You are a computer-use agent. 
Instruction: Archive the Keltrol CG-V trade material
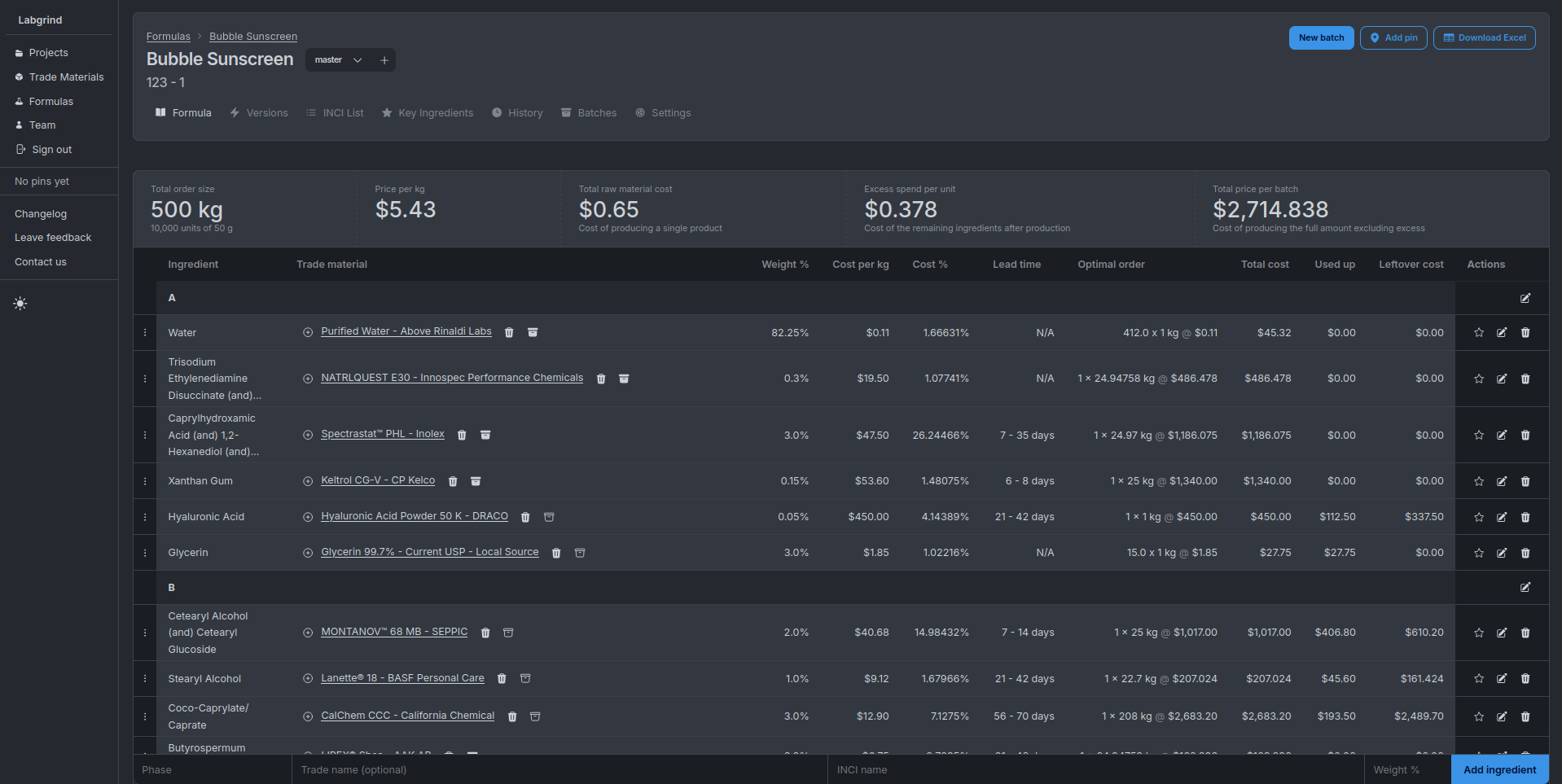coord(476,481)
